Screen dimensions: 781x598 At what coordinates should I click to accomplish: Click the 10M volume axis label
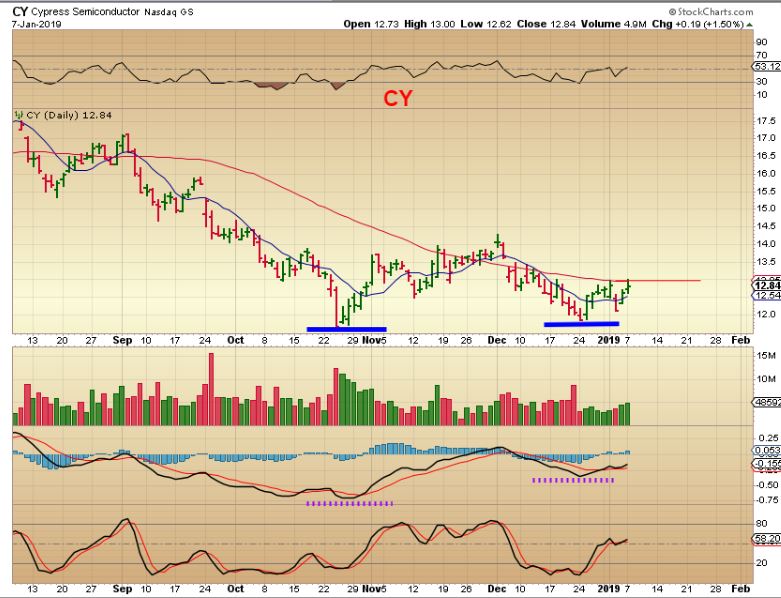point(766,379)
